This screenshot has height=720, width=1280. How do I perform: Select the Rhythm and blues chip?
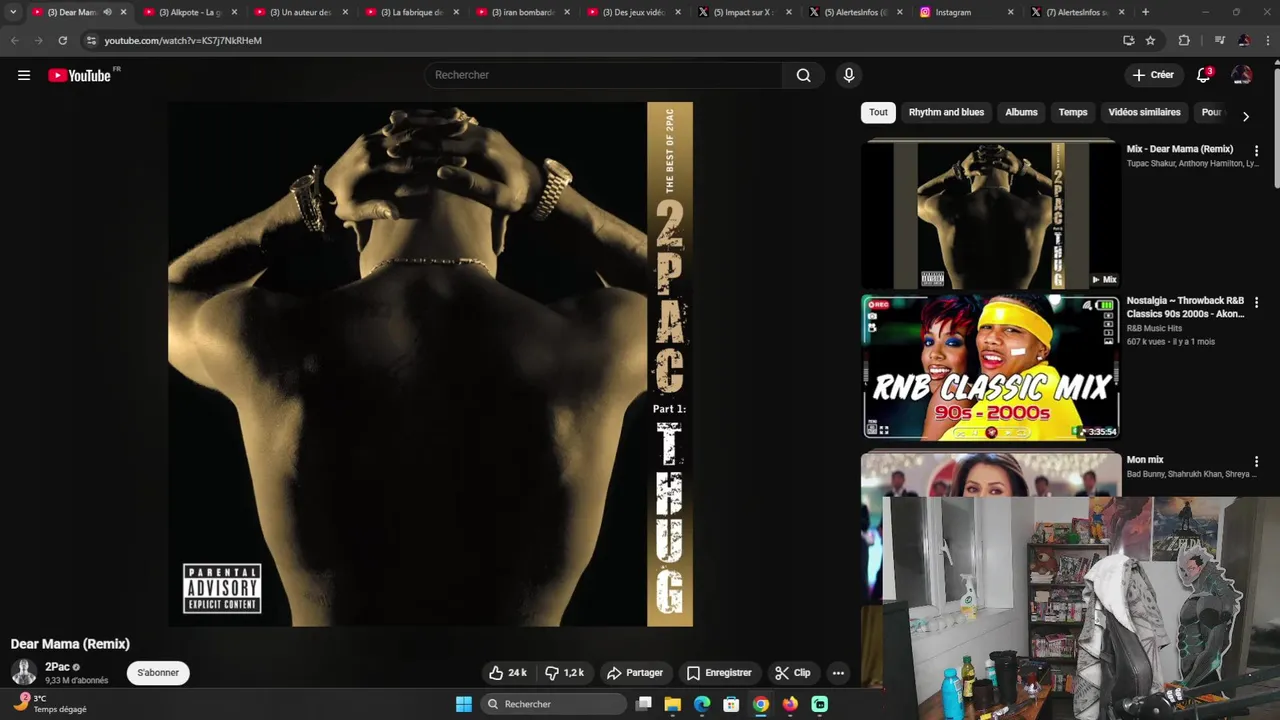coord(946,112)
